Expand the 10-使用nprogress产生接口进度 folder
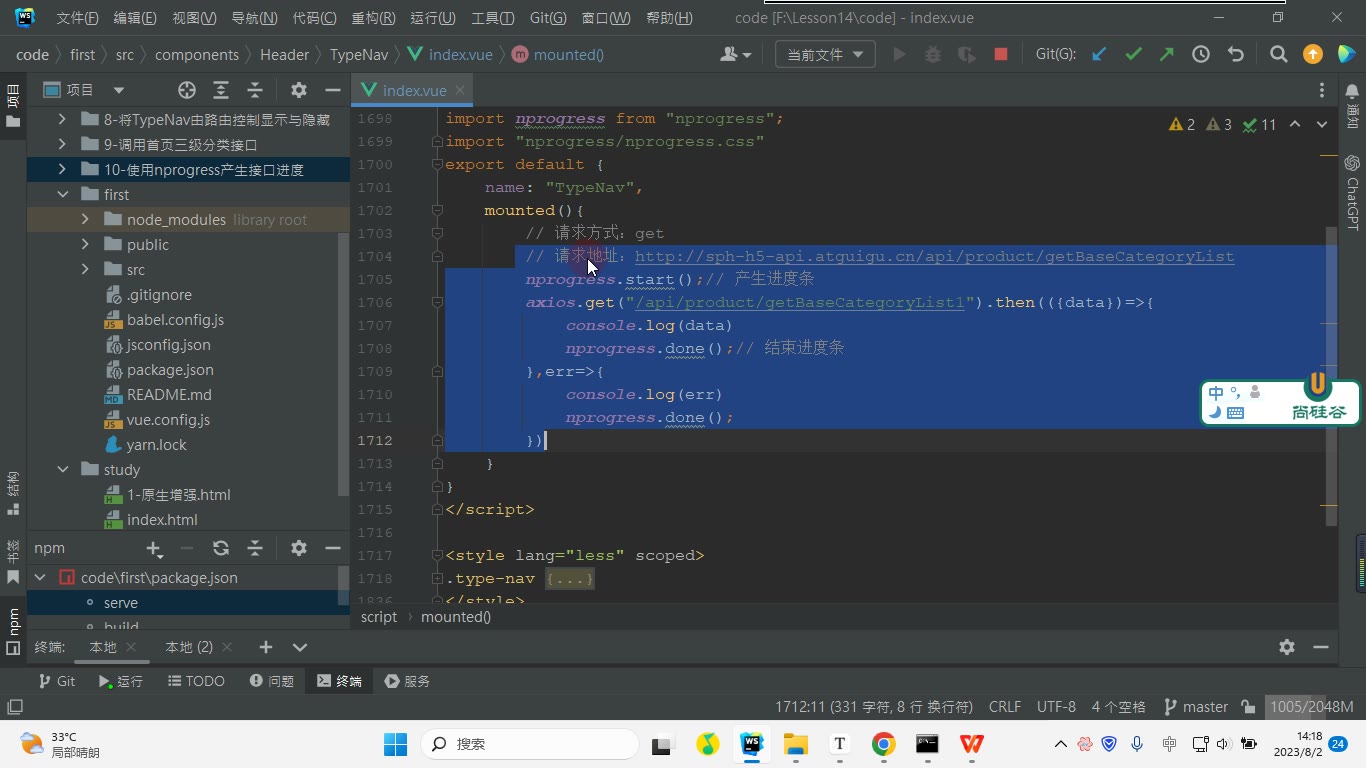The height and width of the screenshot is (768, 1366). [63, 170]
